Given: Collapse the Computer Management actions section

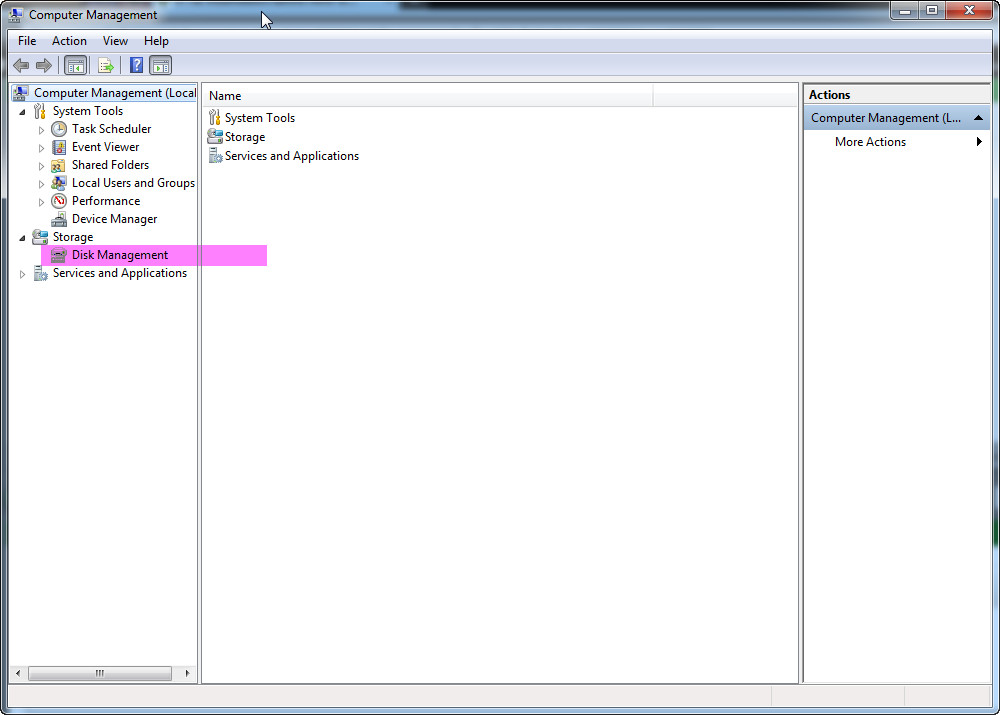Looking at the screenshot, I should [978, 118].
